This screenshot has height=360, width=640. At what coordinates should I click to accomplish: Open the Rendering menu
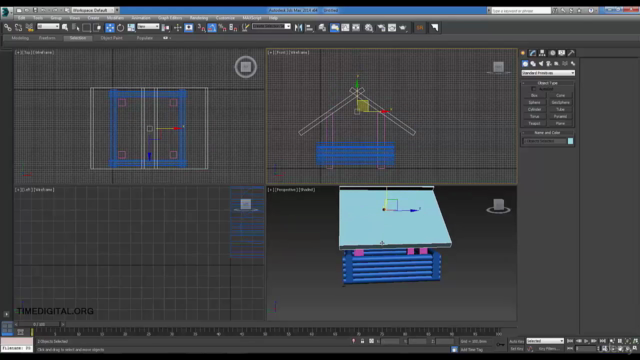199,18
